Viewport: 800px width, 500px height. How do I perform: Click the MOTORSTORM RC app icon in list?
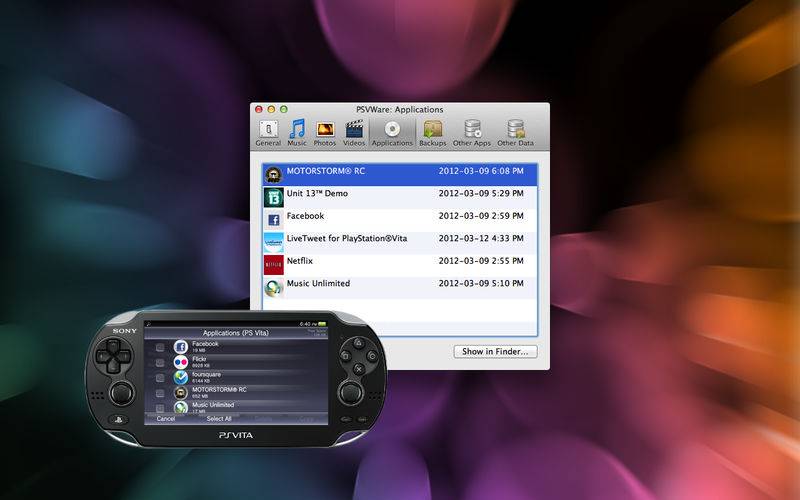click(x=273, y=174)
